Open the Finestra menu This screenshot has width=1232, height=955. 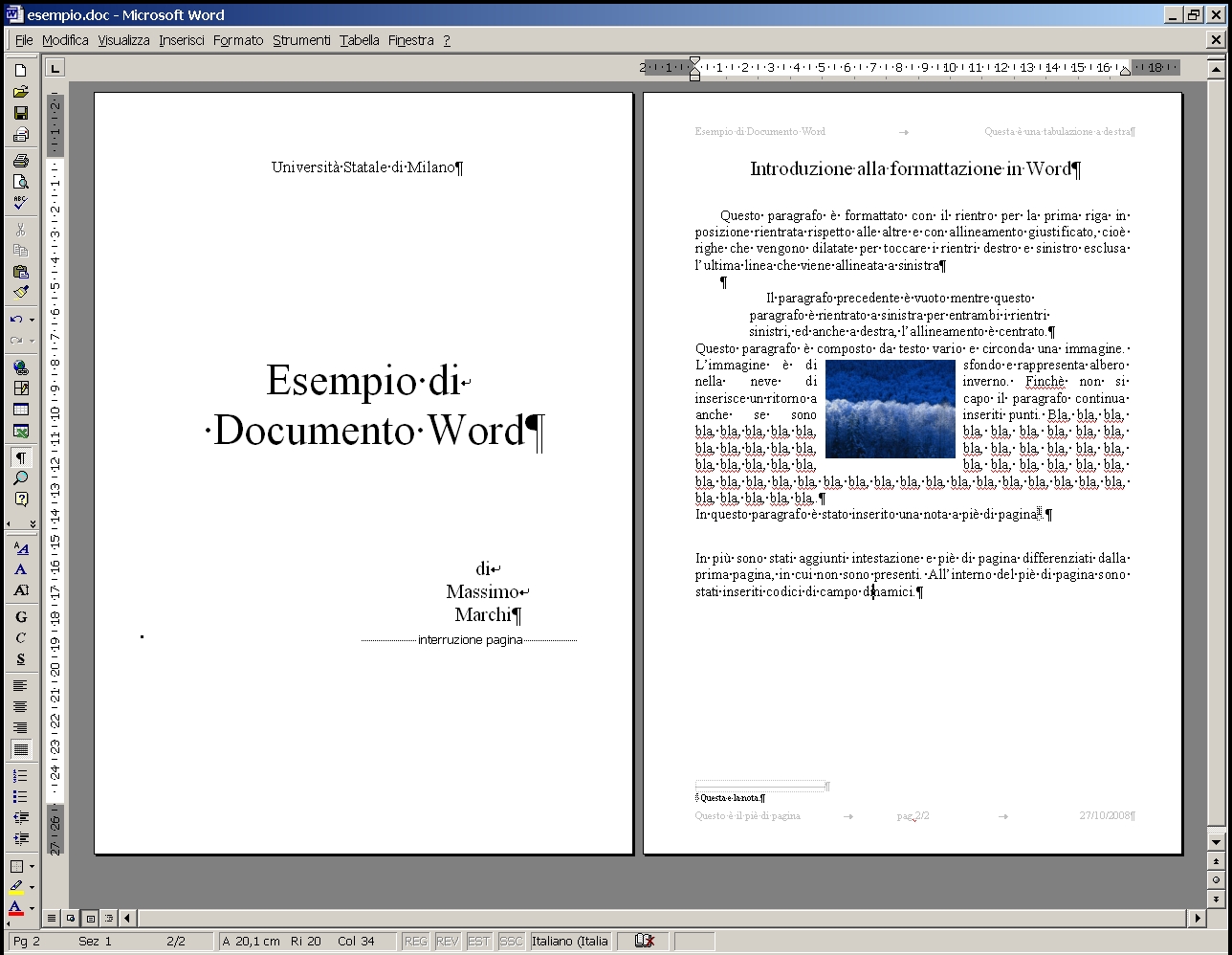click(x=411, y=40)
